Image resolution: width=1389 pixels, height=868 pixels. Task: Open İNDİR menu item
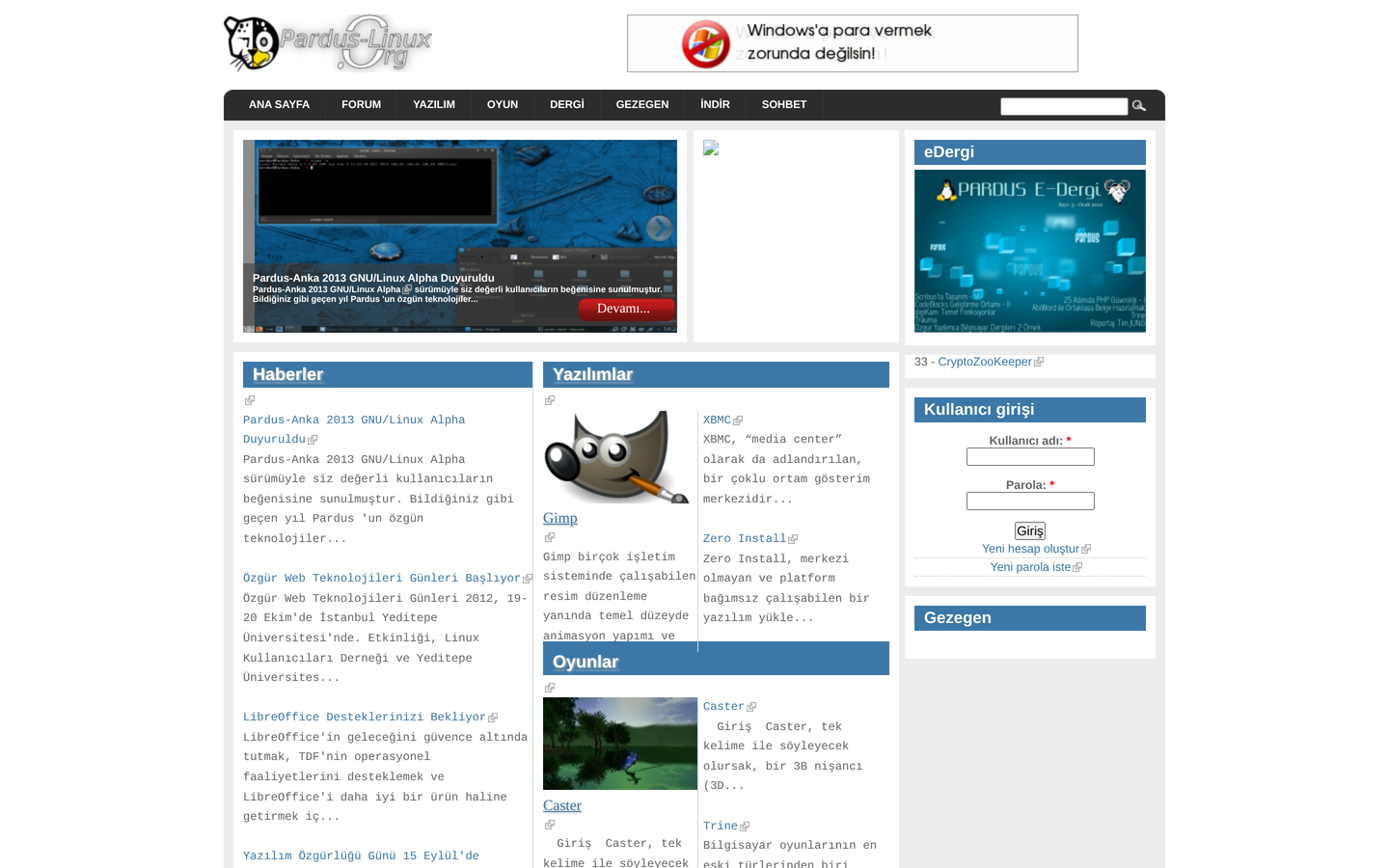715,104
